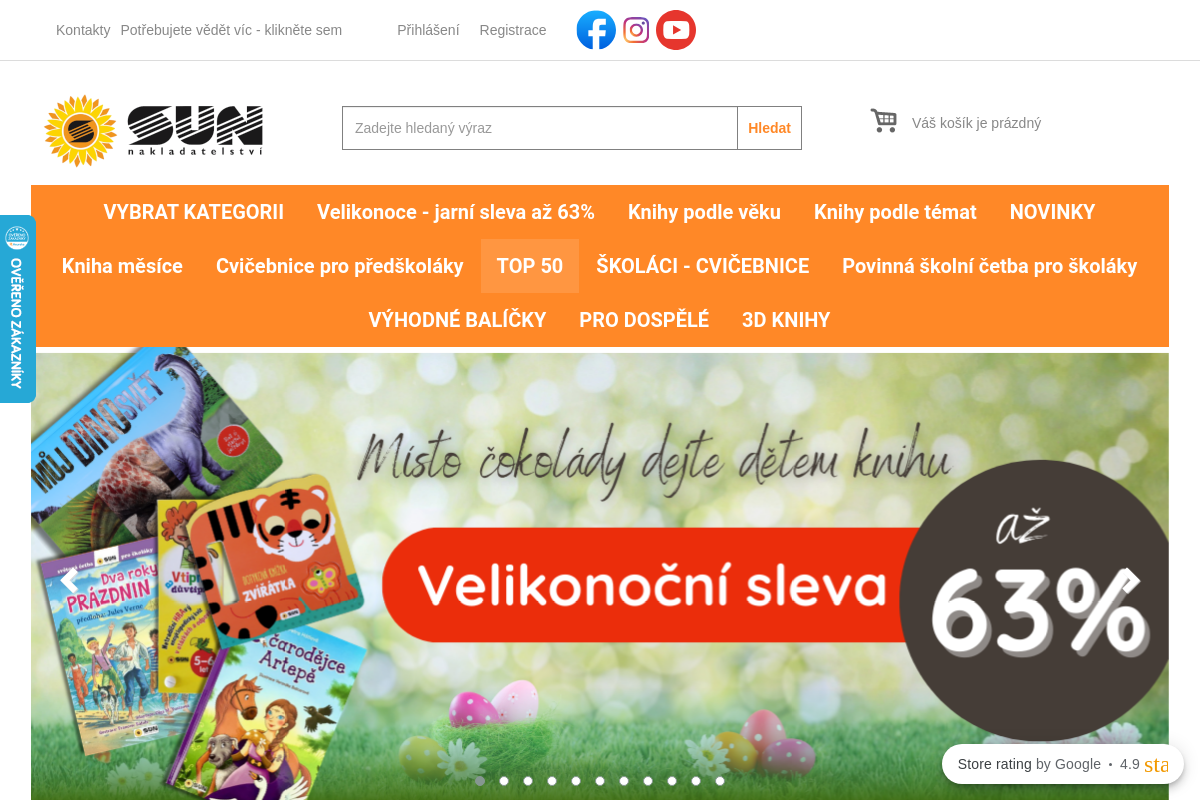Viewport: 1200px width, 800px height.
Task: Select the second carousel dot indicator
Action: point(504,781)
